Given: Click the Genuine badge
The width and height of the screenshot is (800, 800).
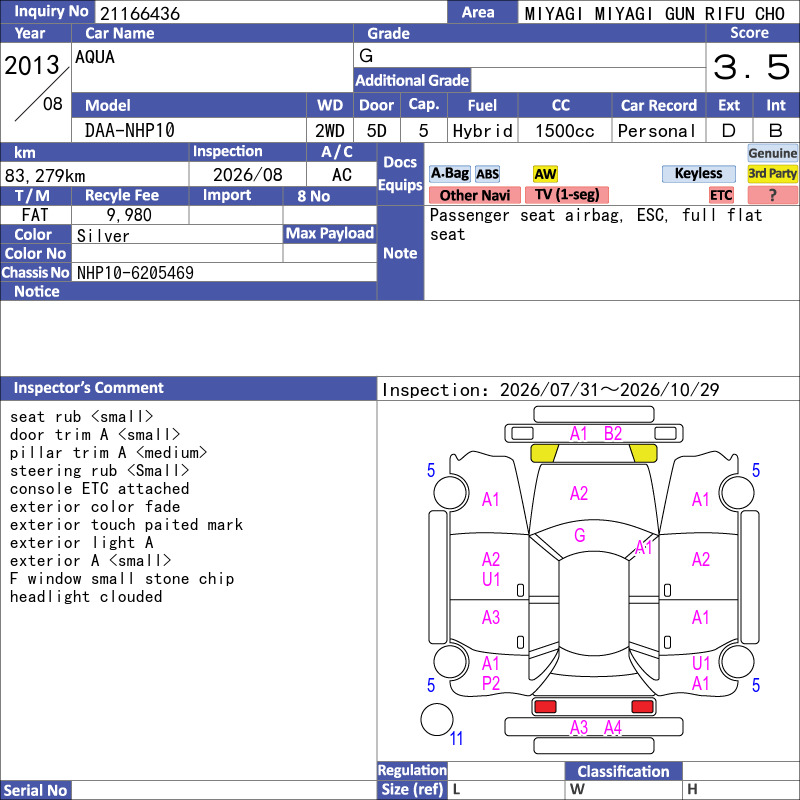Looking at the screenshot, I should [x=772, y=153].
